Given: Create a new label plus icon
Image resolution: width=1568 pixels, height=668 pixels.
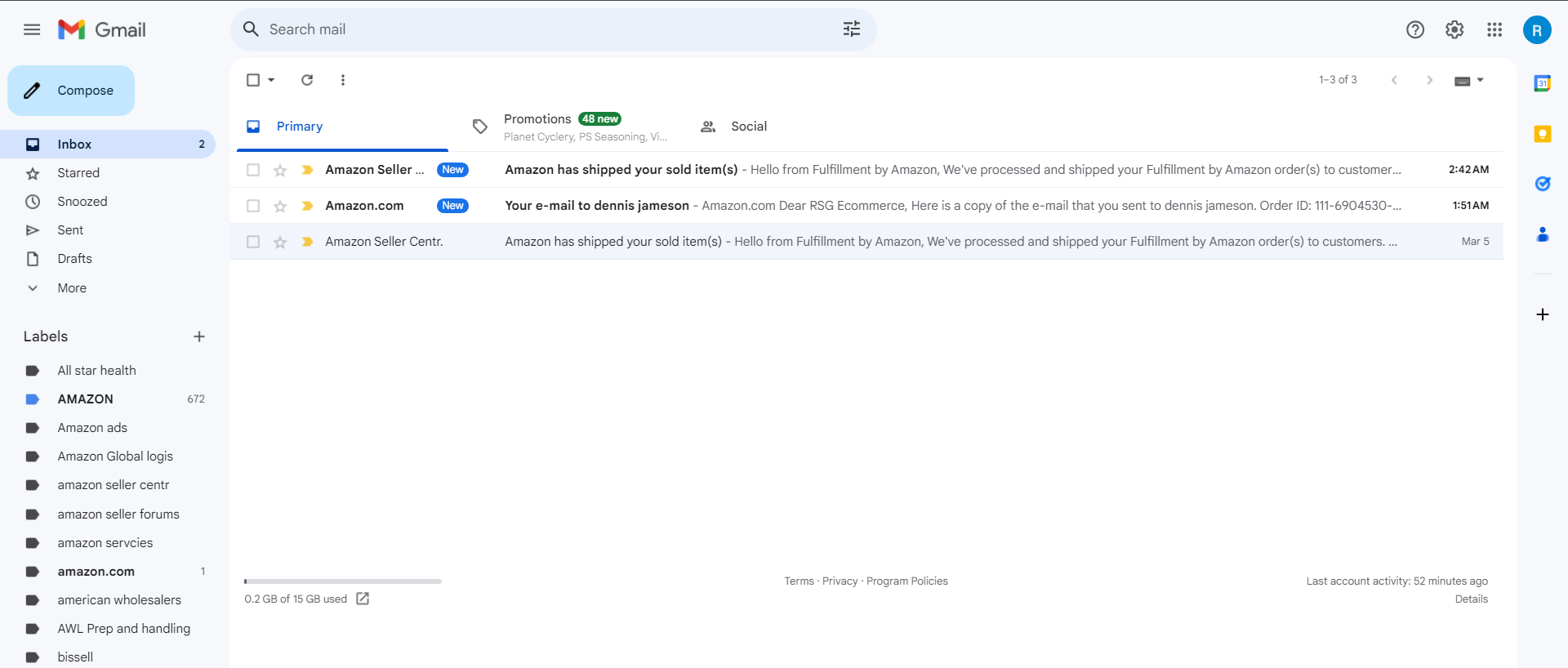Looking at the screenshot, I should [199, 336].
